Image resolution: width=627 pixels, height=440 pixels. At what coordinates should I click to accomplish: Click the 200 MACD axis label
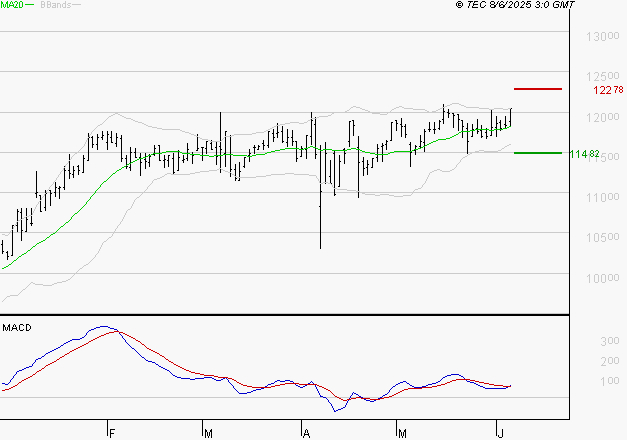pyautogui.click(x=610, y=361)
